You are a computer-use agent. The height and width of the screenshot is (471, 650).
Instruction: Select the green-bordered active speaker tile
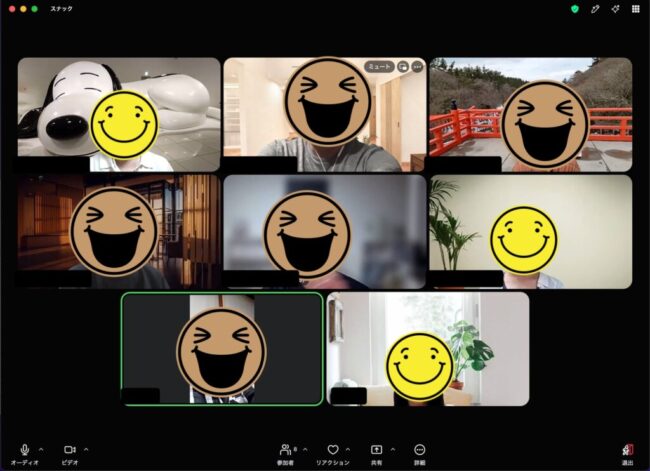click(x=222, y=349)
